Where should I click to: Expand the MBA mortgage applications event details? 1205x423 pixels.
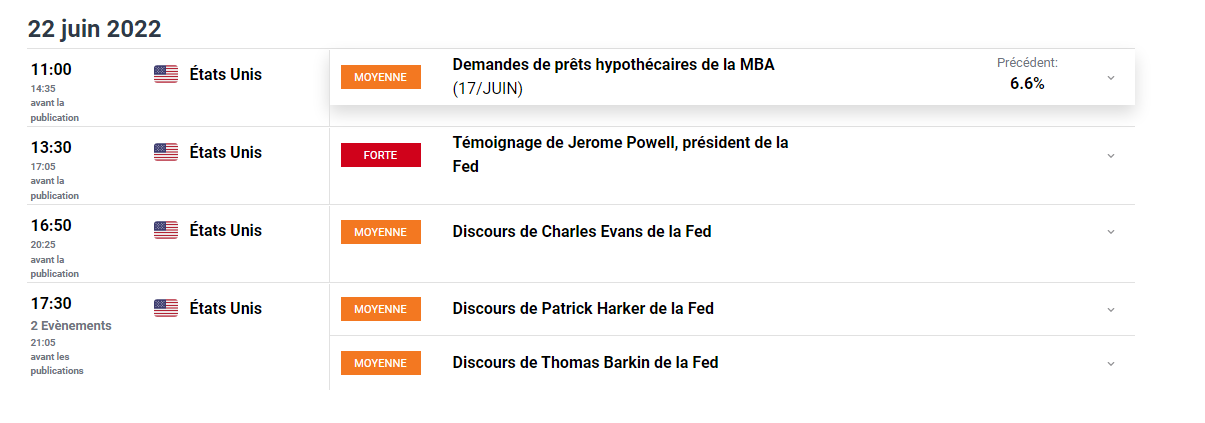tap(1110, 77)
